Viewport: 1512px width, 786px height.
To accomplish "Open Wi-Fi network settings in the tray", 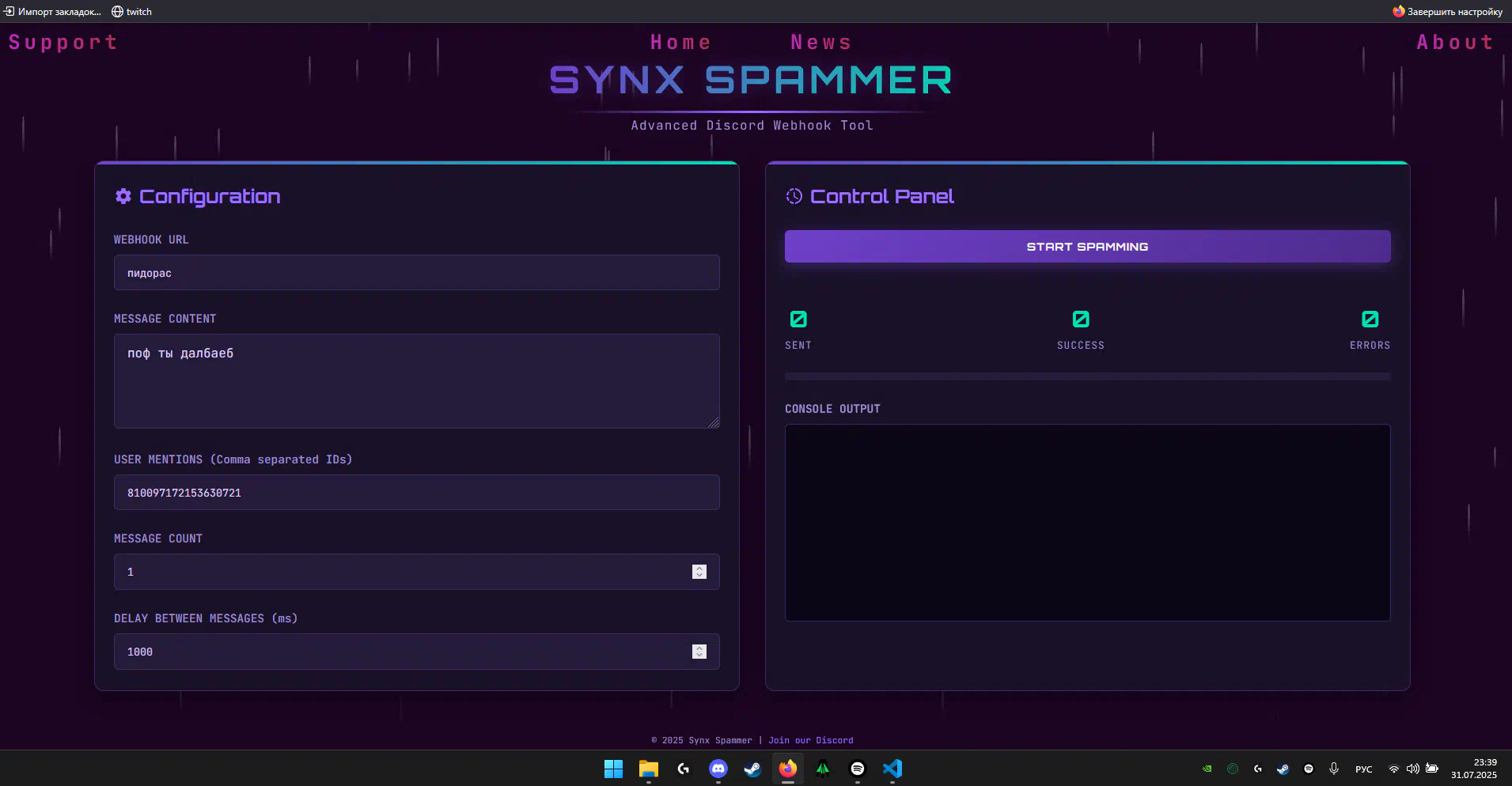I will (x=1394, y=769).
